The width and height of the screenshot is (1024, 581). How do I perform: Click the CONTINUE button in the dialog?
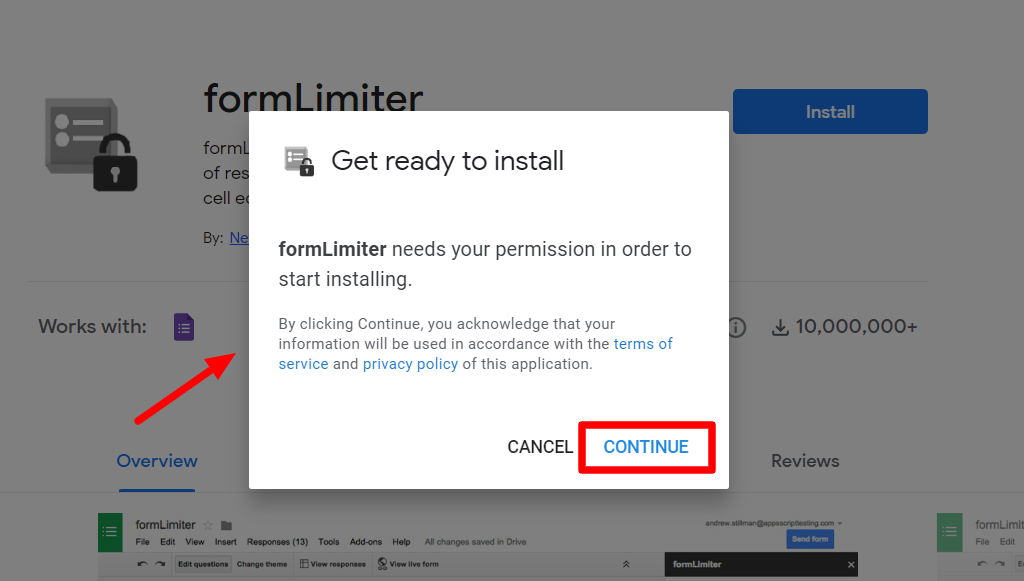click(646, 447)
